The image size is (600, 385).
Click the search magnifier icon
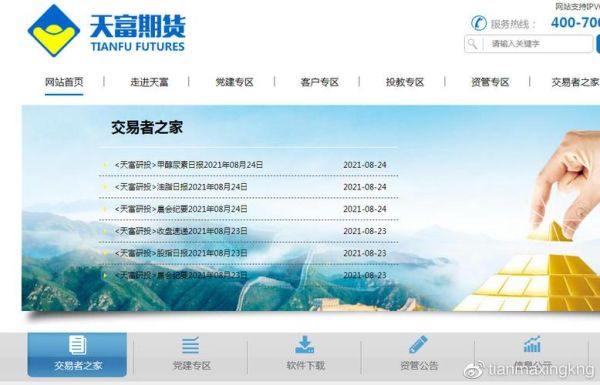pos(473,44)
